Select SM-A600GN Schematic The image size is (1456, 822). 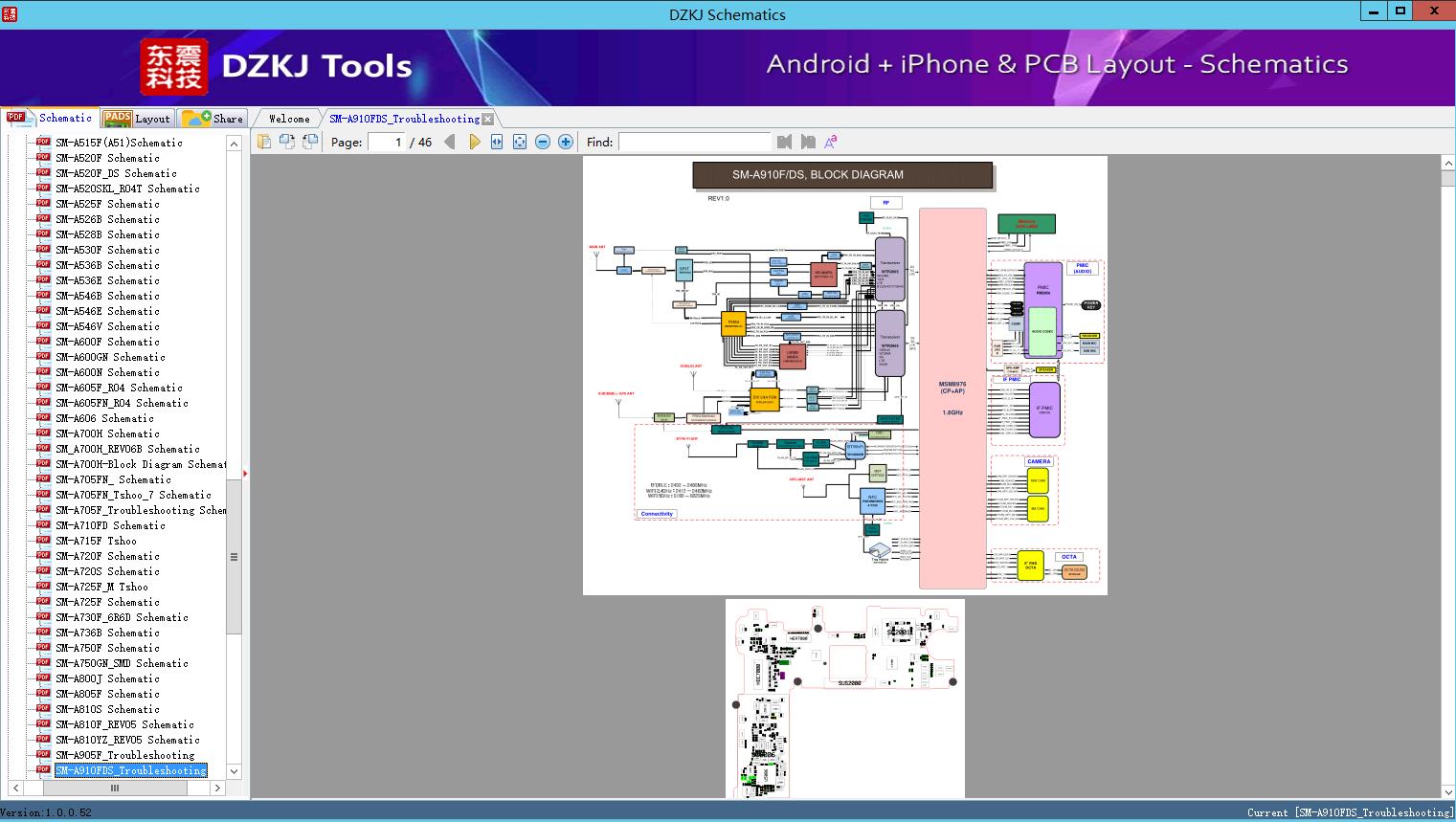[110, 357]
